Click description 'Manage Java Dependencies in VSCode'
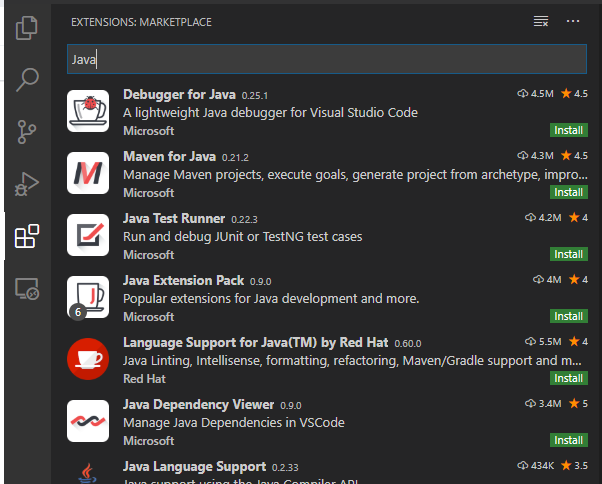This screenshot has height=484, width=602. coord(234,423)
